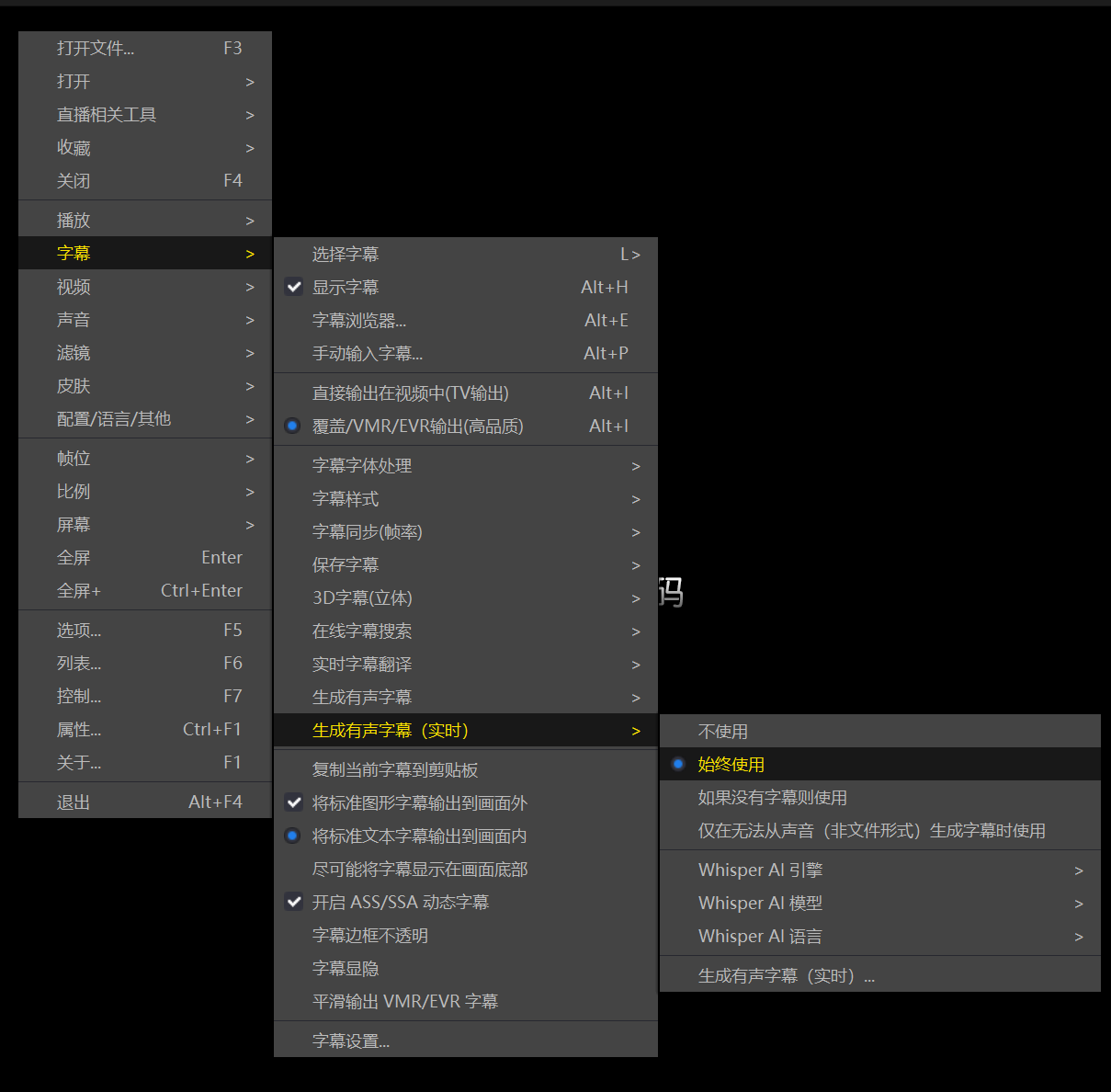Choose 退出 to exit the player
The width and height of the screenshot is (1111, 1092).
point(74,802)
